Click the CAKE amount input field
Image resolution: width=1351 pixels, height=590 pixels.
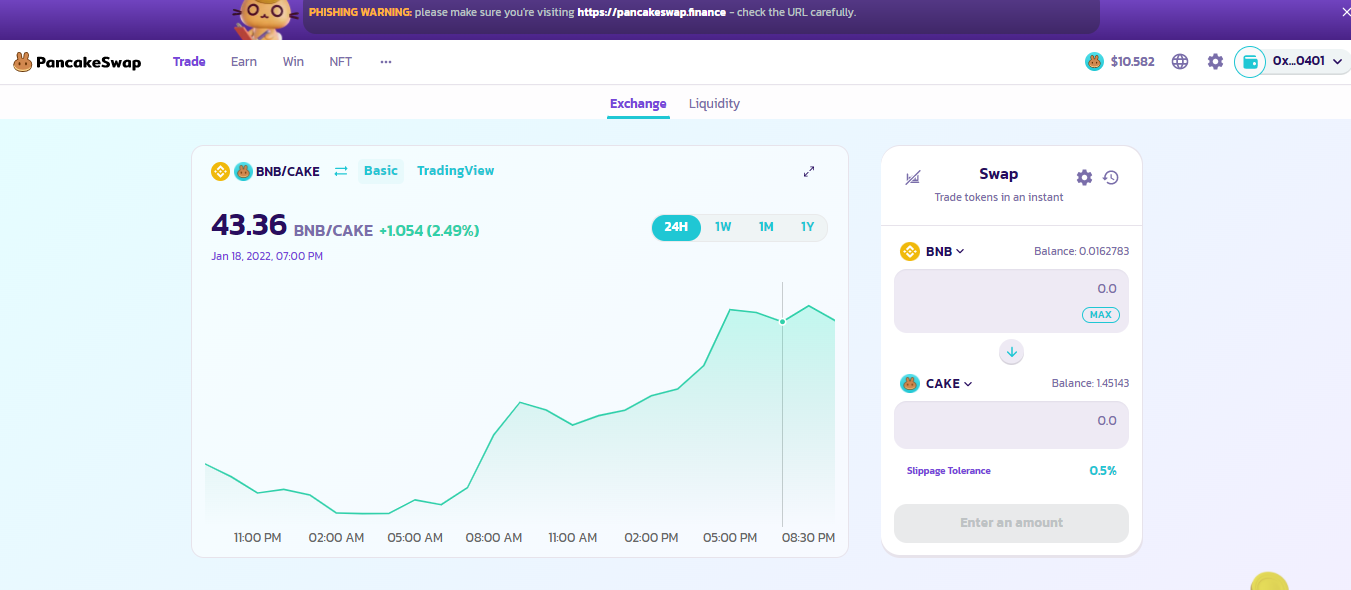[1011, 425]
